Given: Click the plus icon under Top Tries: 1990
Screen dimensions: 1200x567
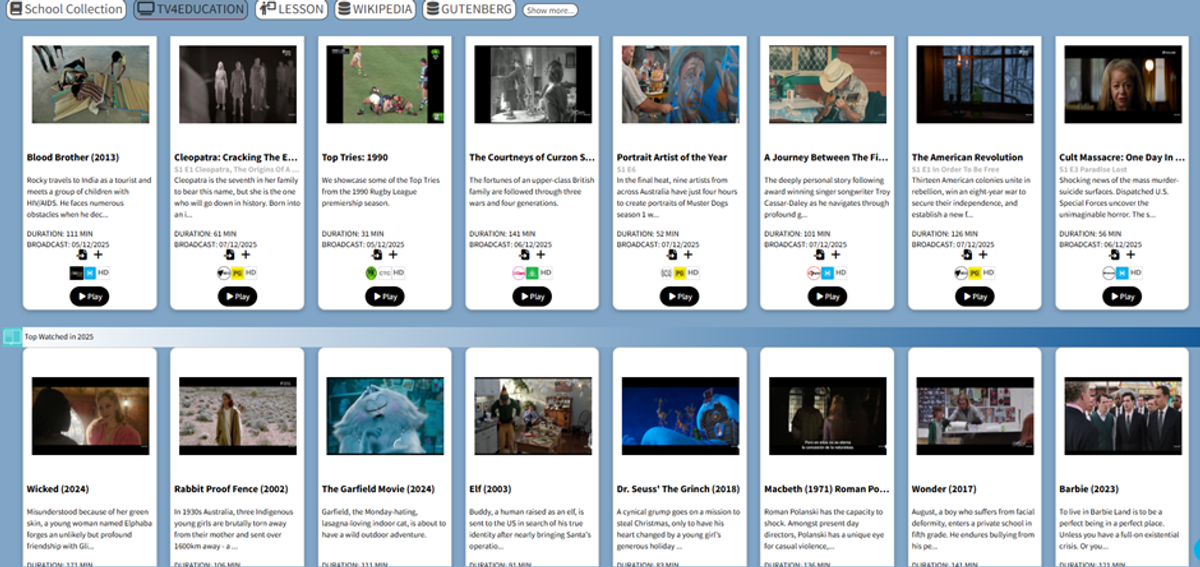Looking at the screenshot, I should [x=393, y=255].
